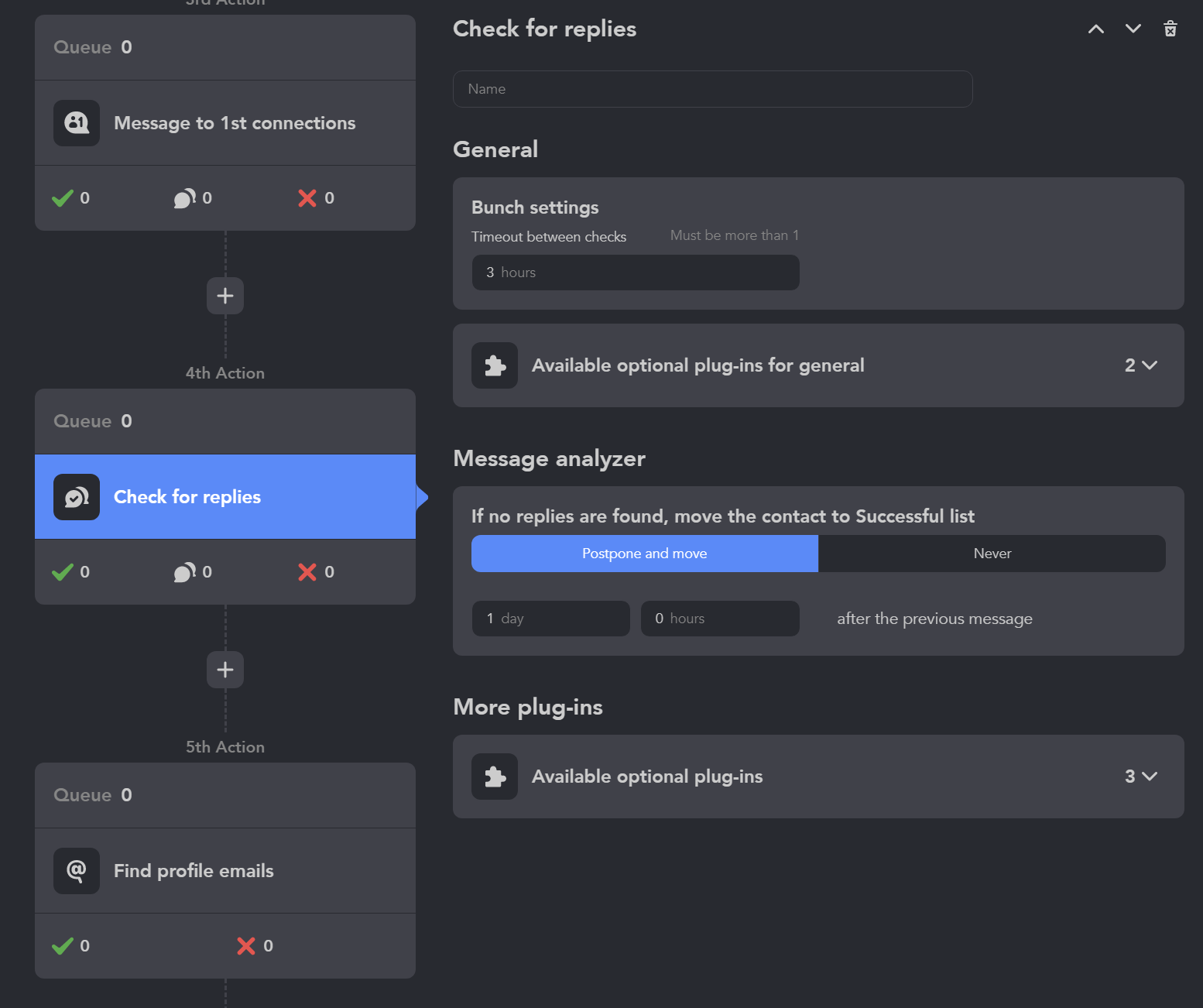Select the Never option
The image size is (1203, 1008).
coord(992,554)
